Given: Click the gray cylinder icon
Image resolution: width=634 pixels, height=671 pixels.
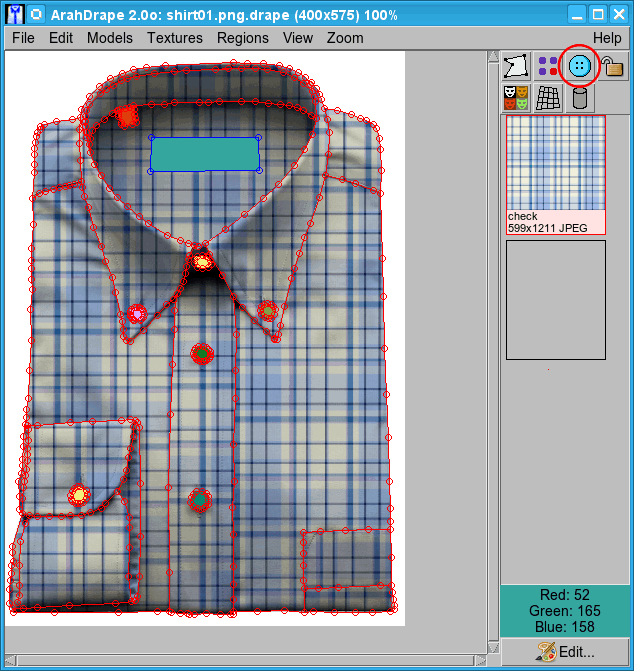Looking at the screenshot, I should [580, 98].
